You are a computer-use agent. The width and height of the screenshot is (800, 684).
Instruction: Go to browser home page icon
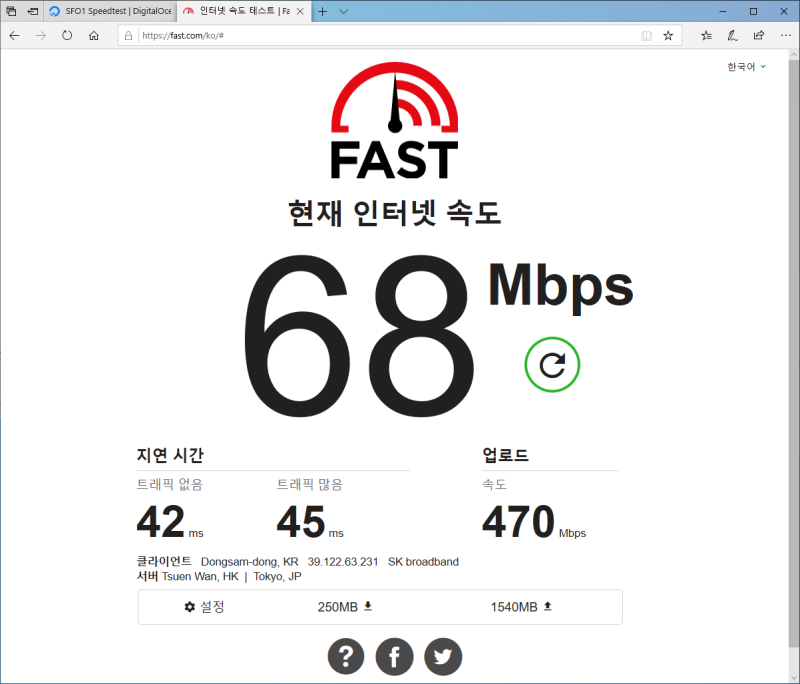(x=93, y=36)
